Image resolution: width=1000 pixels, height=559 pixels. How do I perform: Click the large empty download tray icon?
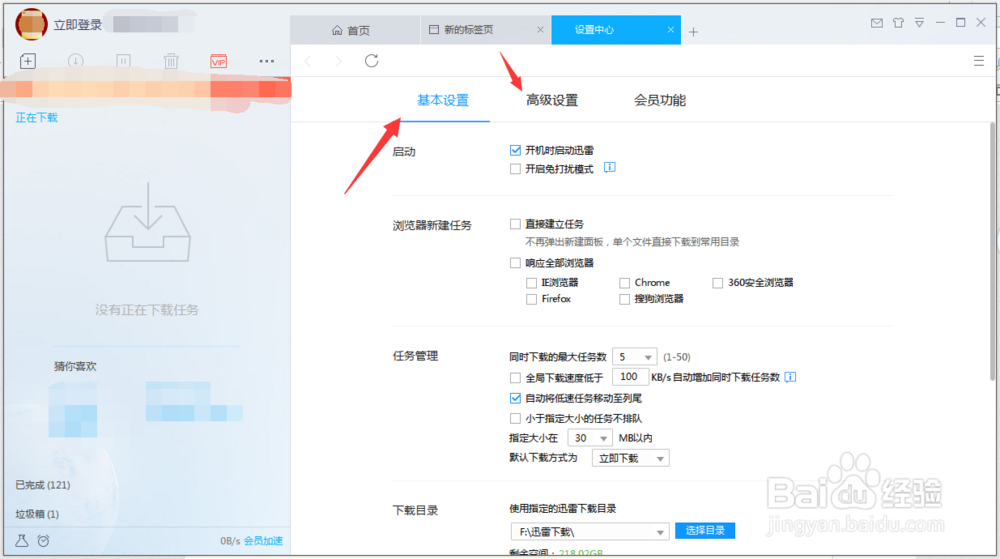(x=148, y=222)
